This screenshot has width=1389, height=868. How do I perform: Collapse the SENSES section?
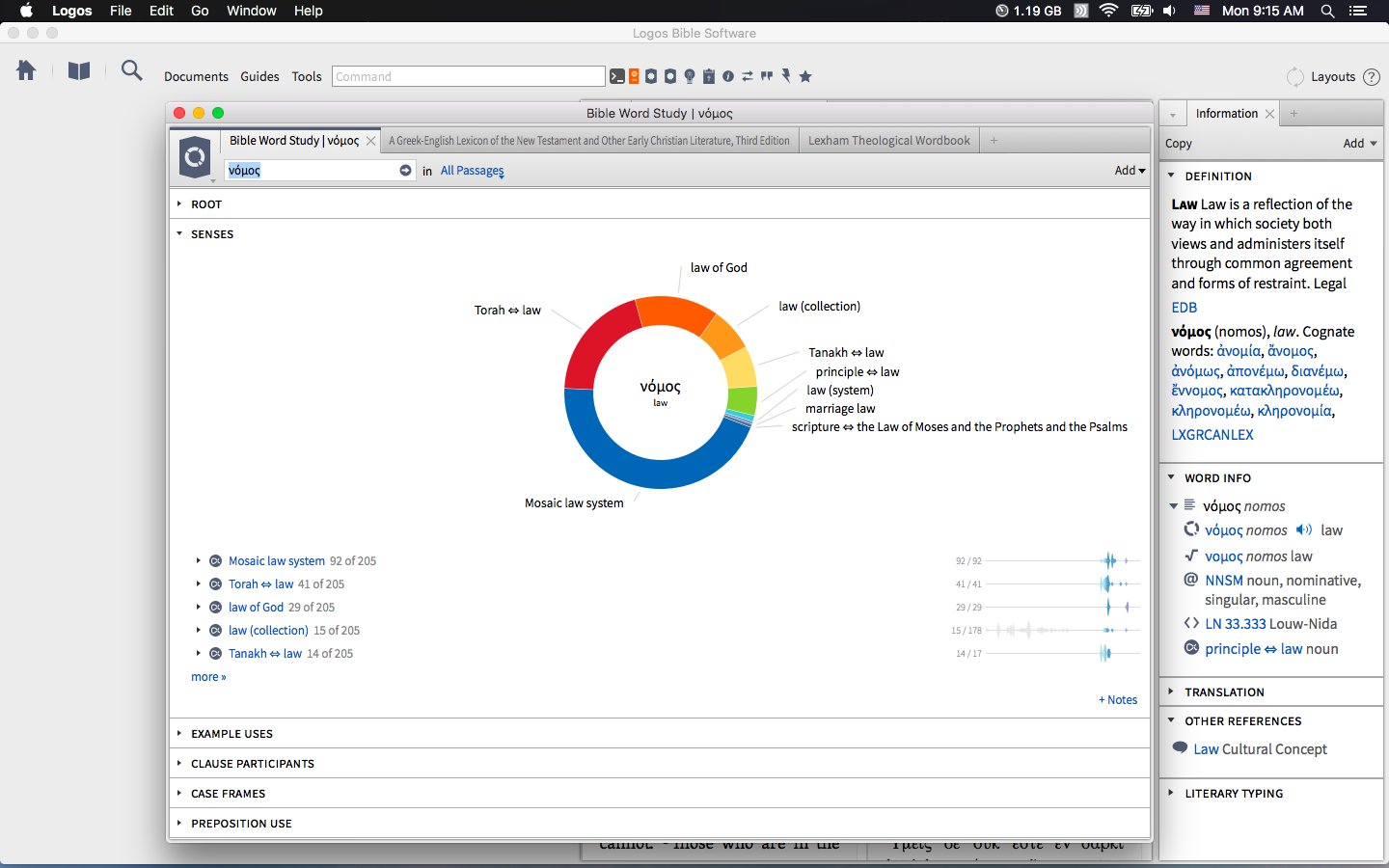click(x=179, y=233)
